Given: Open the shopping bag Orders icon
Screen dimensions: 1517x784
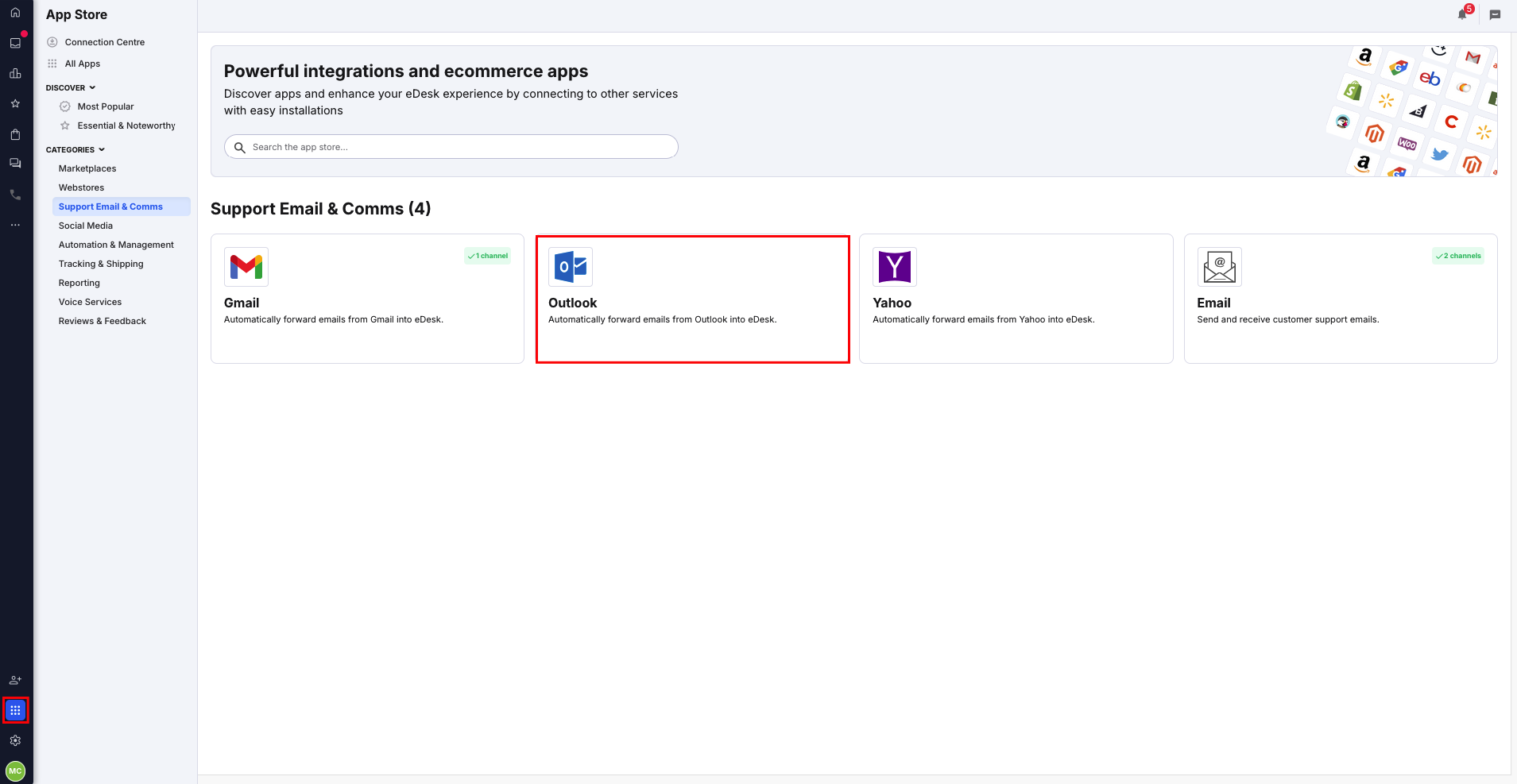Looking at the screenshot, I should [x=15, y=134].
